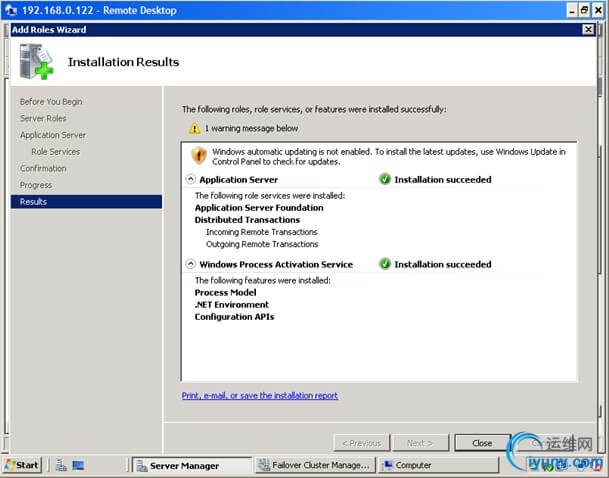This screenshot has width=609, height=478.
Task: Click 'Installation succeeded' beside Windows Process Activation
Action: (443, 264)
